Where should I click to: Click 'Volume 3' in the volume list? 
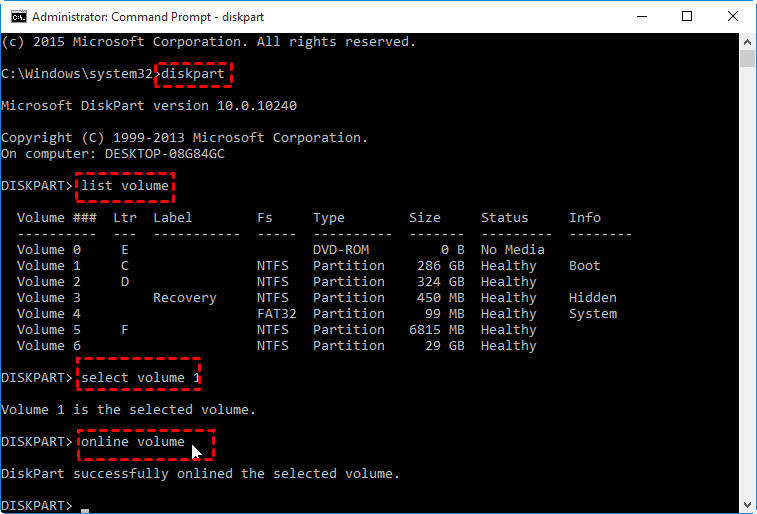point(49,297)
